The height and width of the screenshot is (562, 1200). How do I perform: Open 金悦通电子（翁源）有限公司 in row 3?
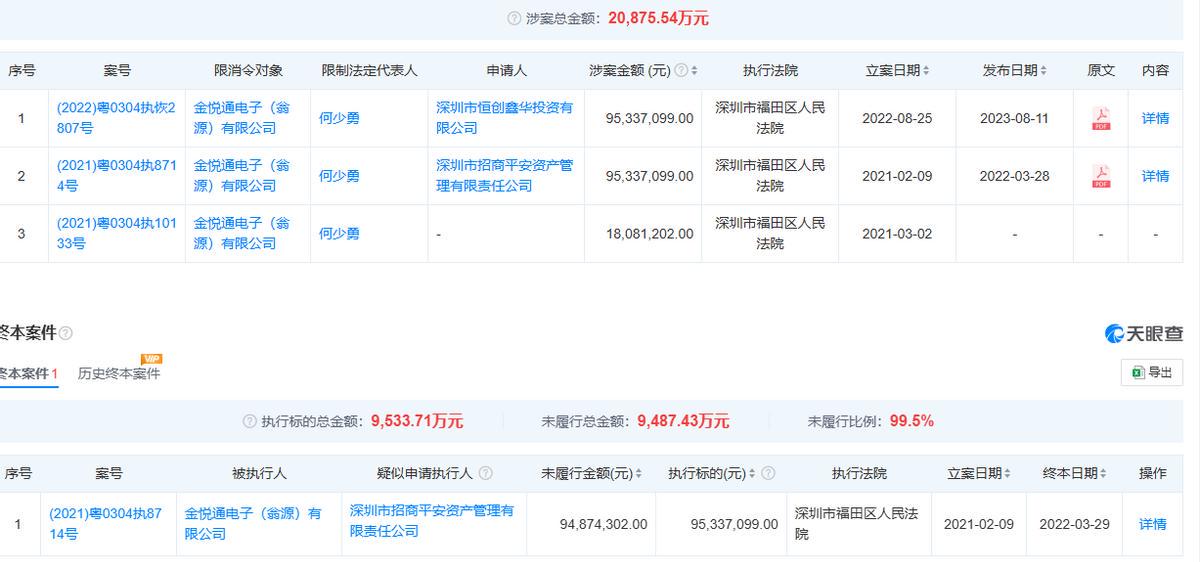(x=241, y=234)
